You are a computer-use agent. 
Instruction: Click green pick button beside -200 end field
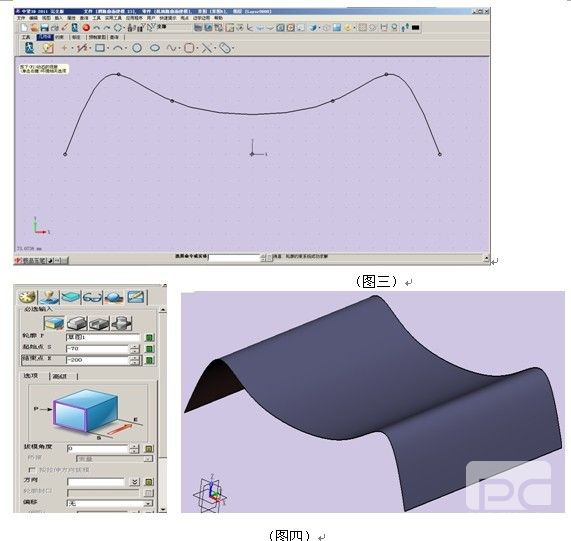(149, 360)
